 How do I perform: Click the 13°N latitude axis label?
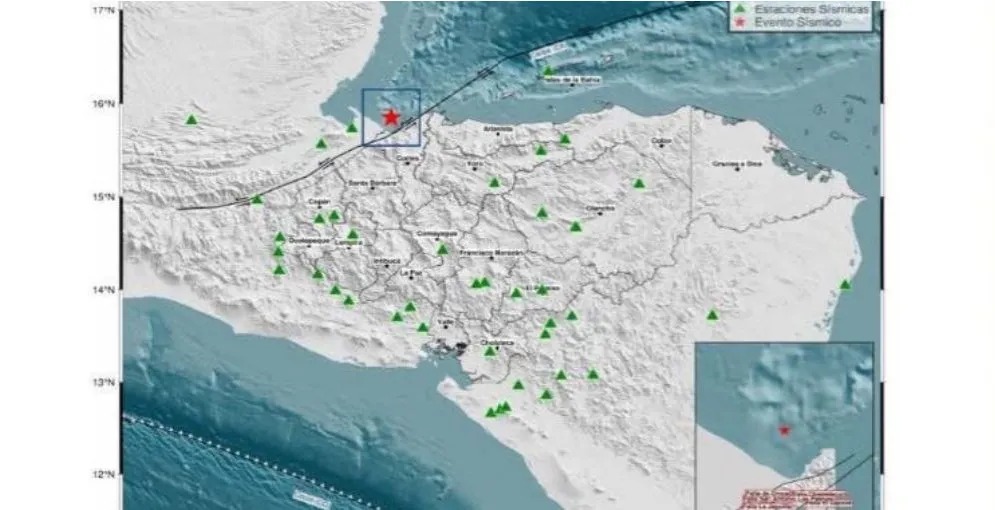(x=106, y=383)
